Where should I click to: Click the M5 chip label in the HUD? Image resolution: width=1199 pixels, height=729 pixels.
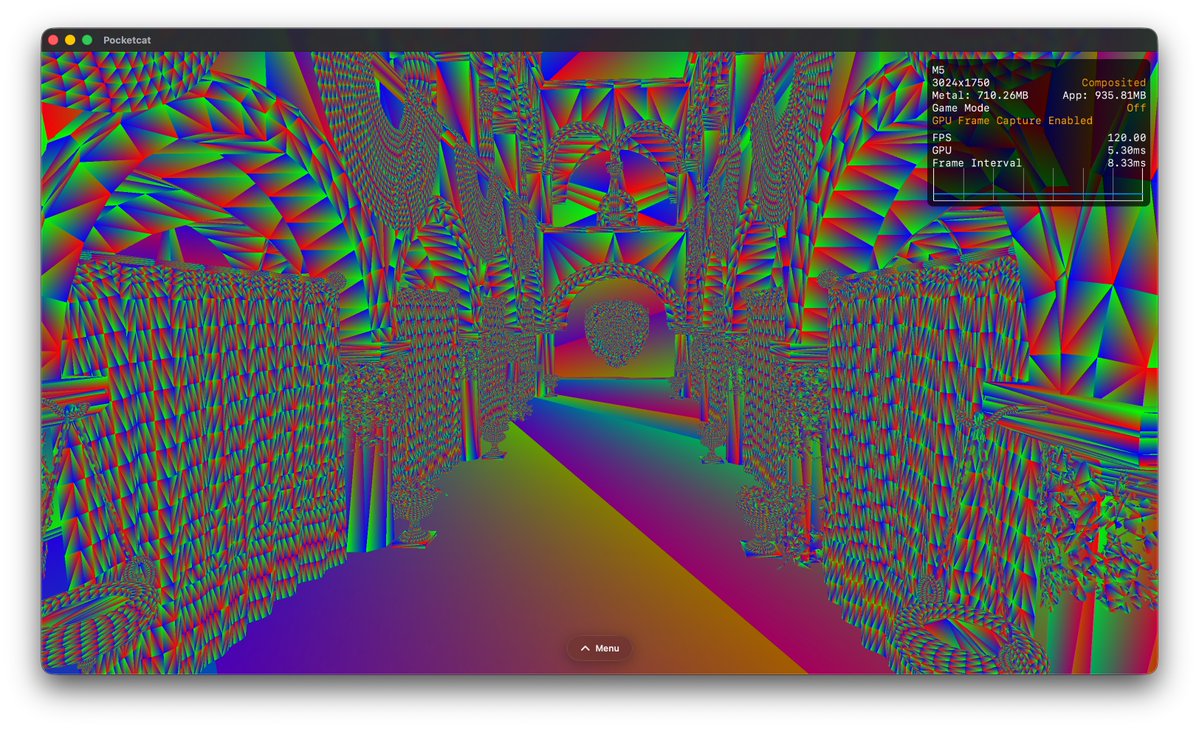point(938,70)
